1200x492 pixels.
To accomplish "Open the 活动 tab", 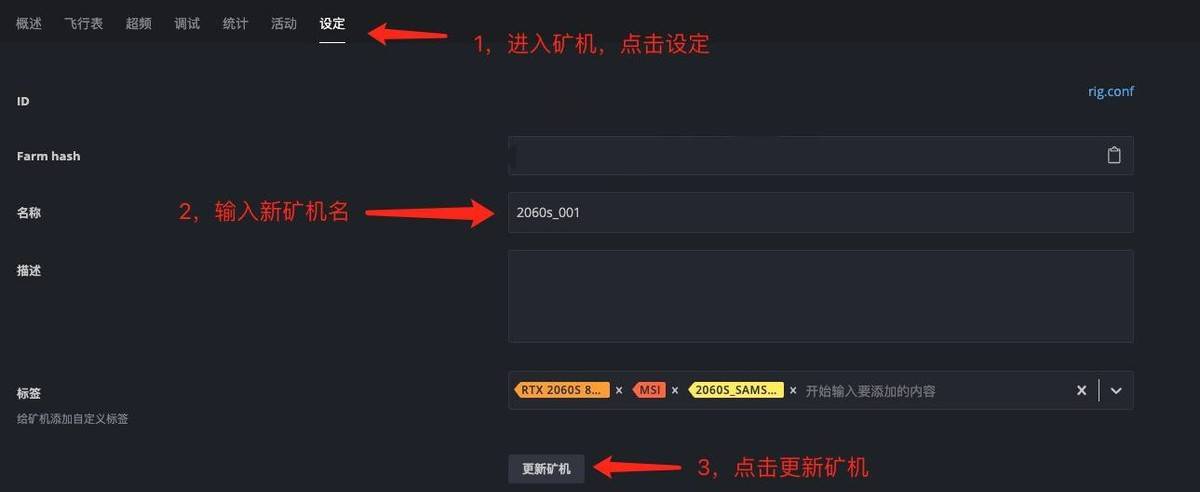I will tap(284, 24).
